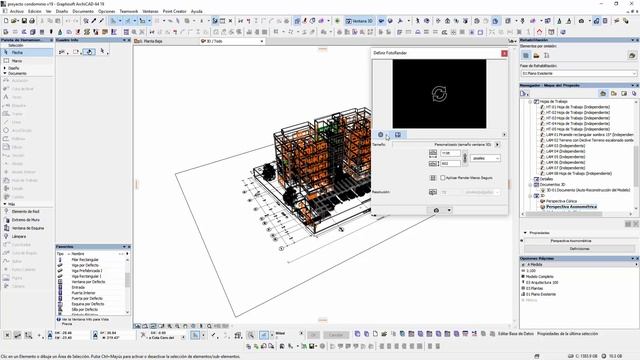The image size is (640, 360).
Task: Select the Flecha arrow tool
Action: point(27,53)
